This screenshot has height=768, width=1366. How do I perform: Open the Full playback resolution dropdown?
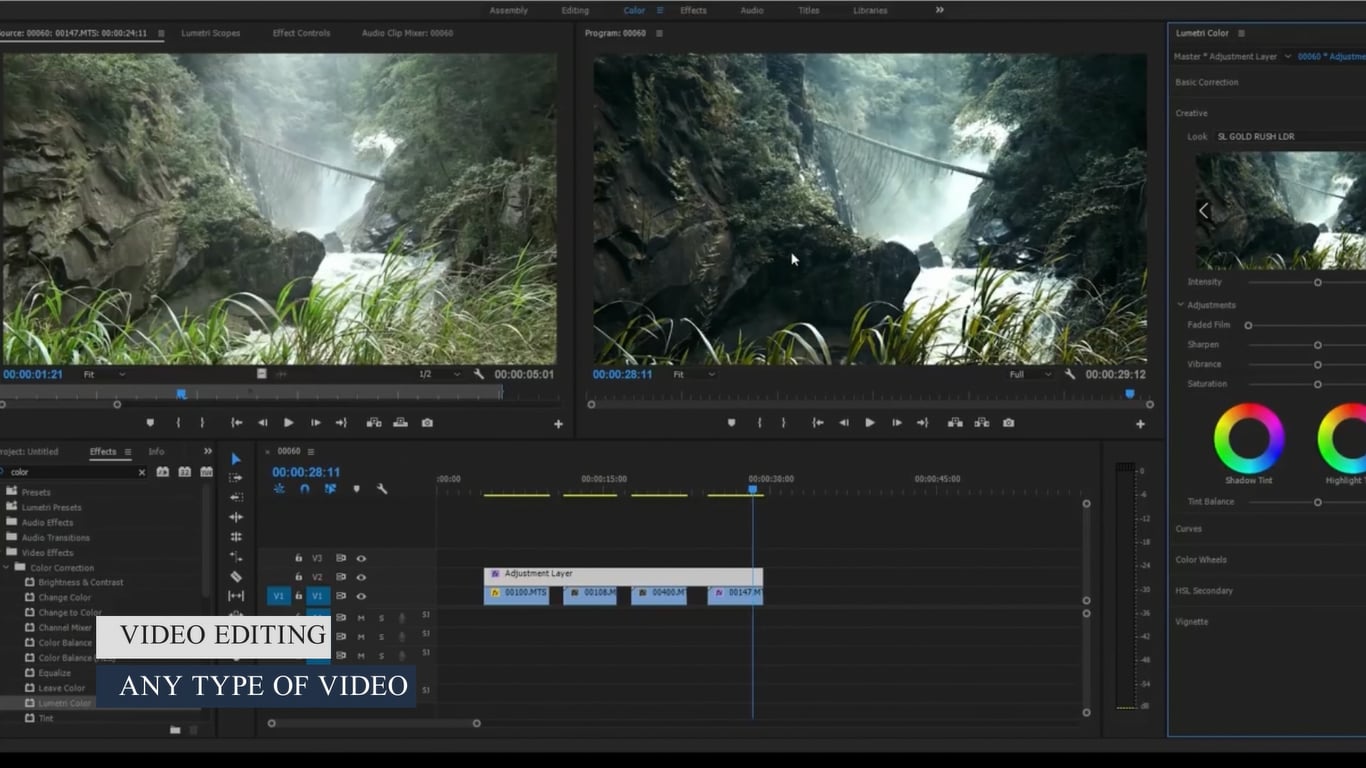pos(1030,374)
